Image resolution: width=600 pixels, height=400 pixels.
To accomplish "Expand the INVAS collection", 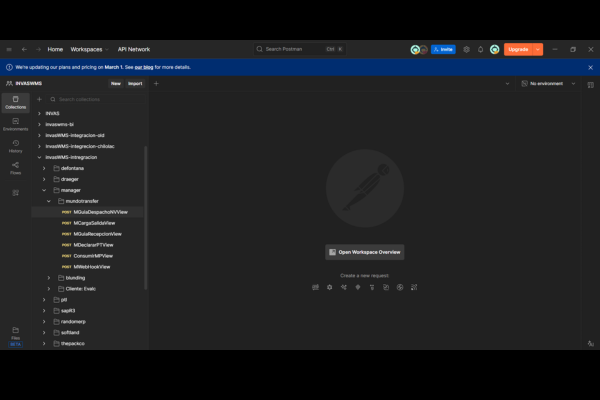I will click(39, 113).
